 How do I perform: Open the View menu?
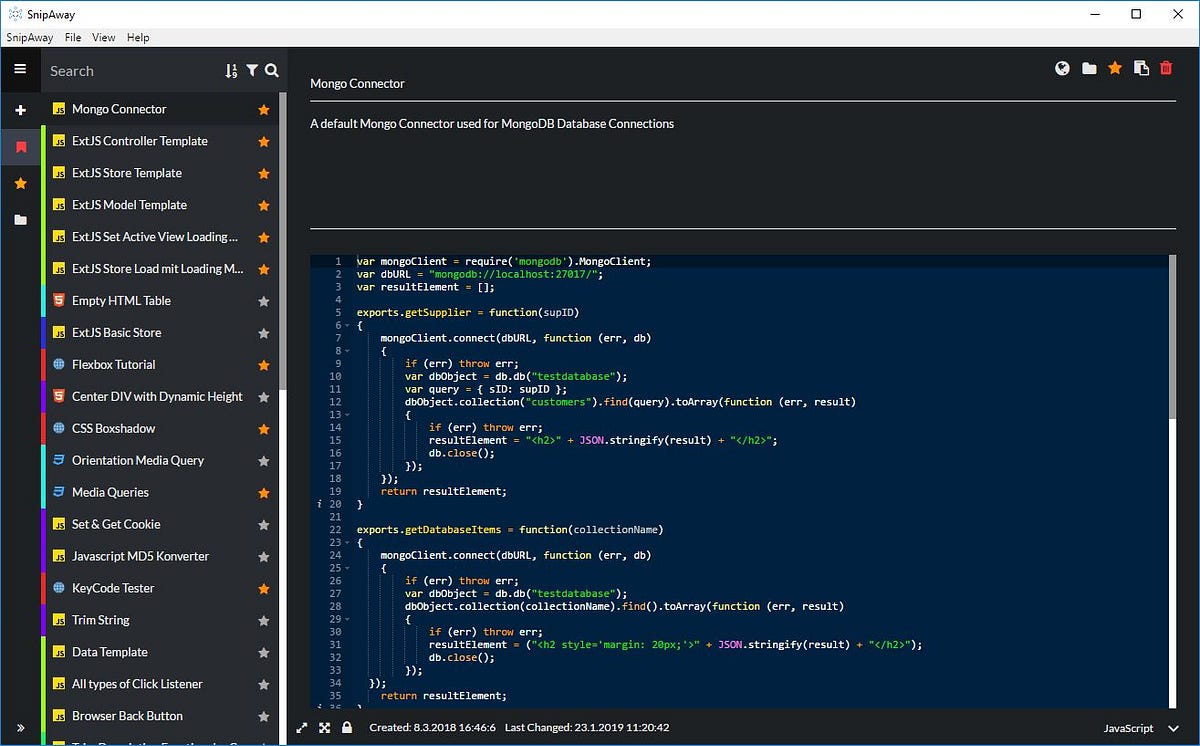coord(104,37)
